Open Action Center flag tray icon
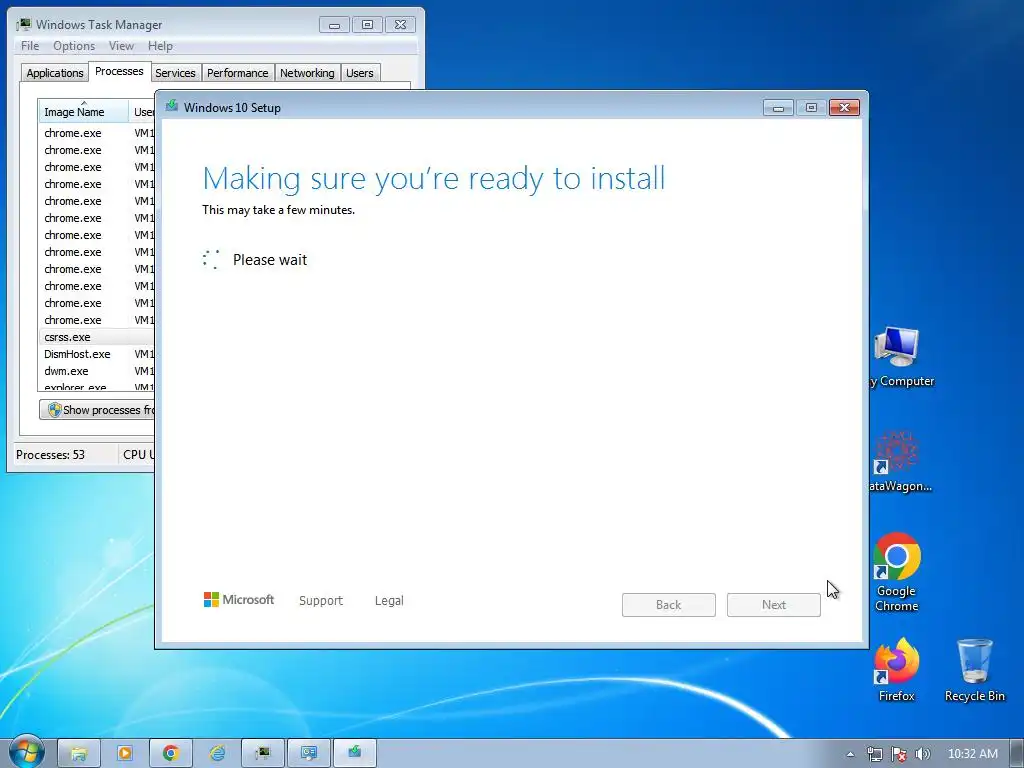The image size is (1024, 768). coord(899,754)
